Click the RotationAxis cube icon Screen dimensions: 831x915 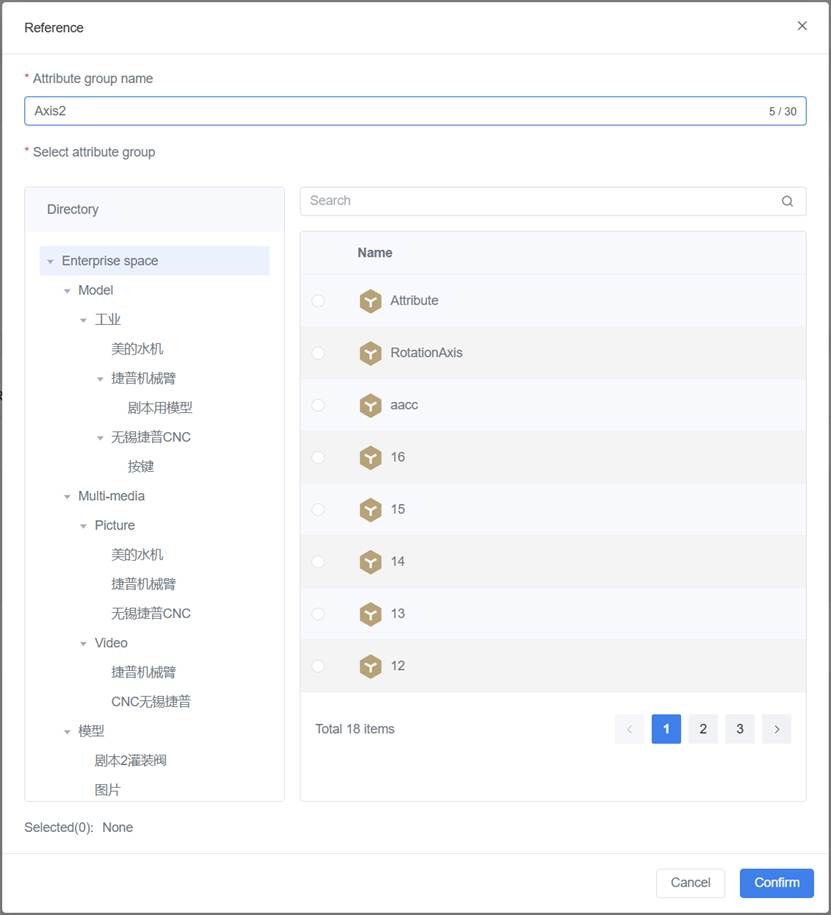point(371,353)
